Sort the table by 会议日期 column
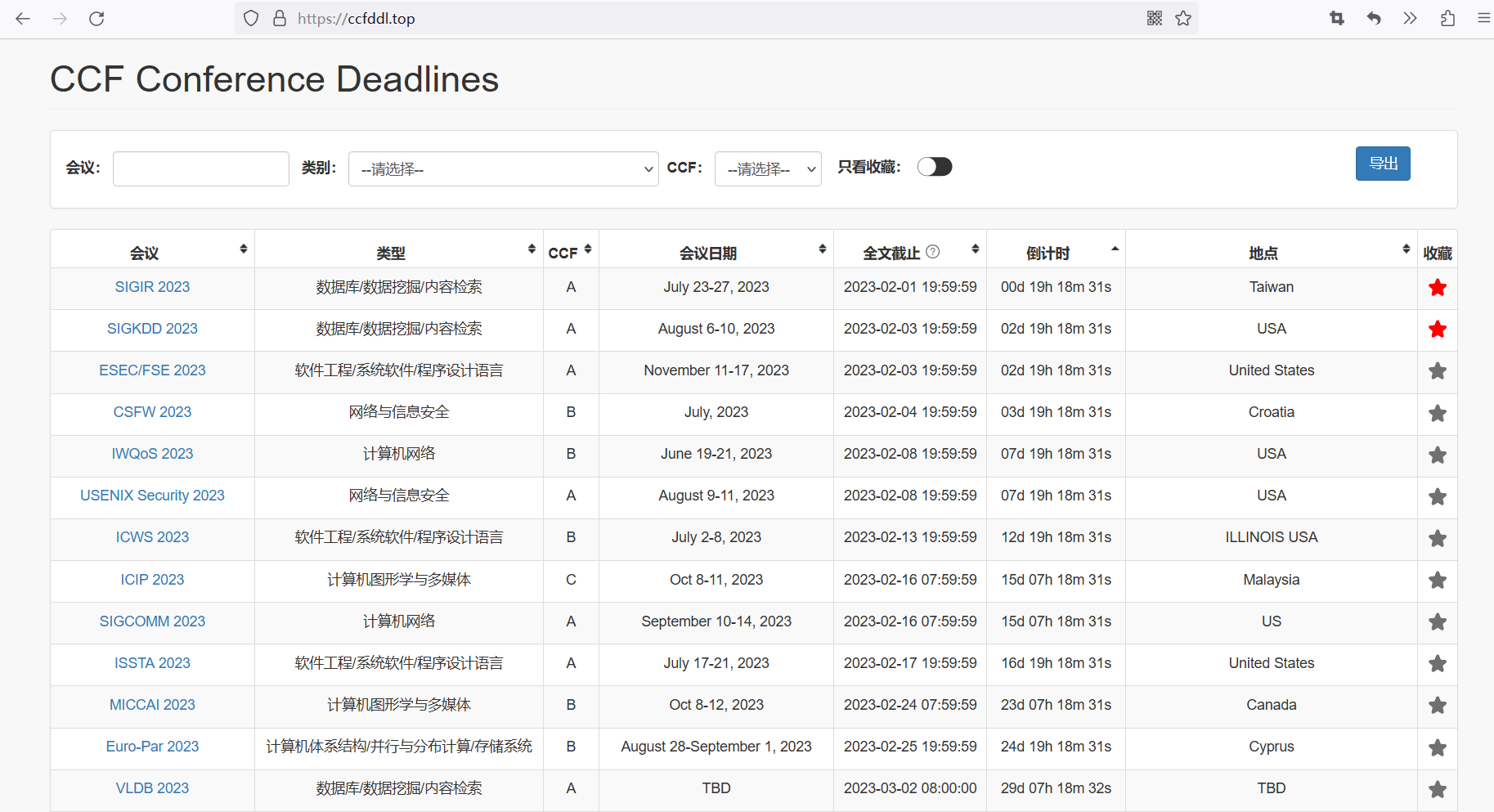The image size is (1494, 812). click(x=822, y=249)
